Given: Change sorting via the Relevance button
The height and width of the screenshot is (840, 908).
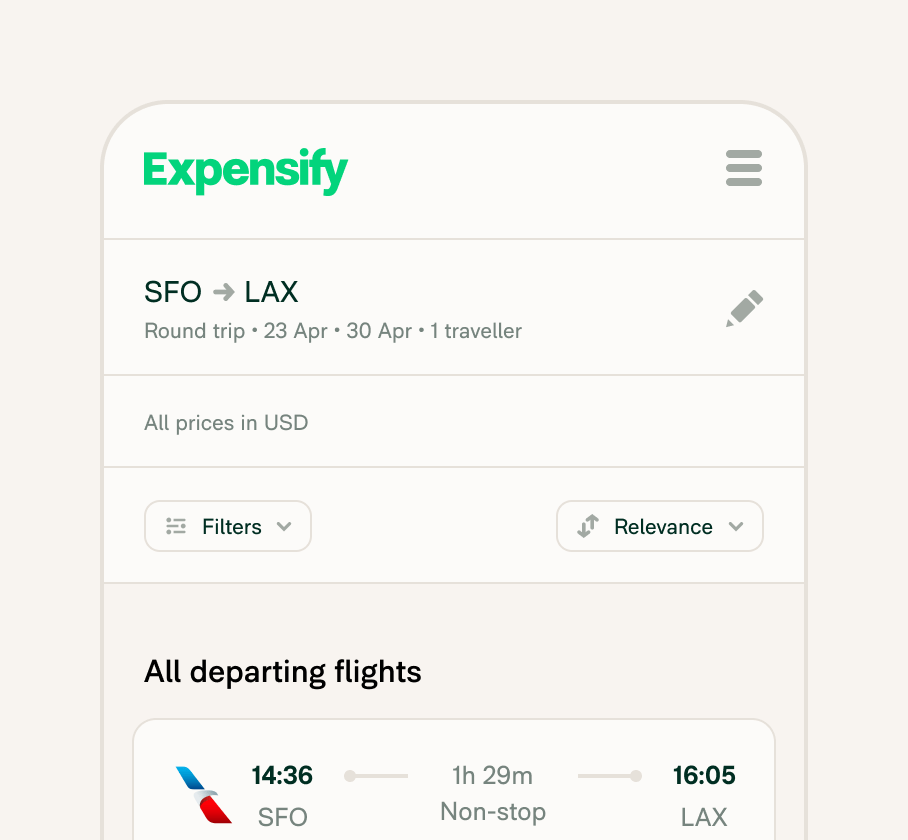Looking at the screenshot, I should click(660, 526).
